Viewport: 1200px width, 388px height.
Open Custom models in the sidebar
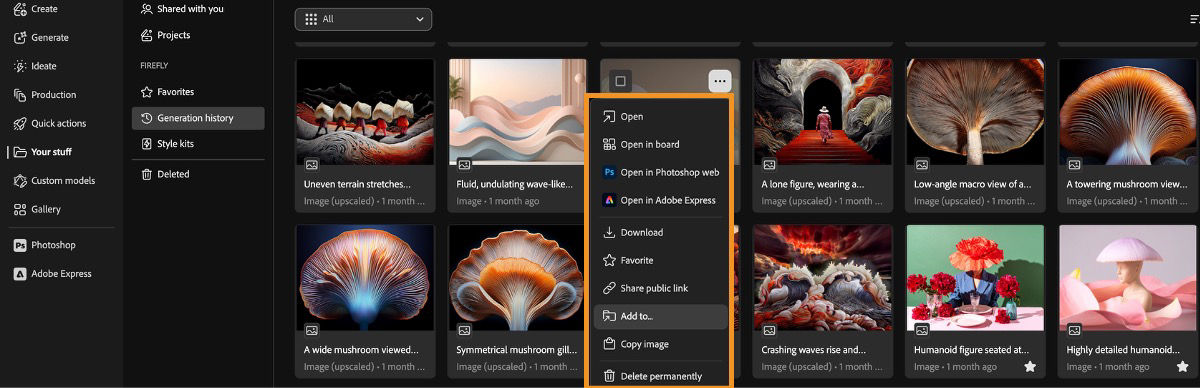54,181
